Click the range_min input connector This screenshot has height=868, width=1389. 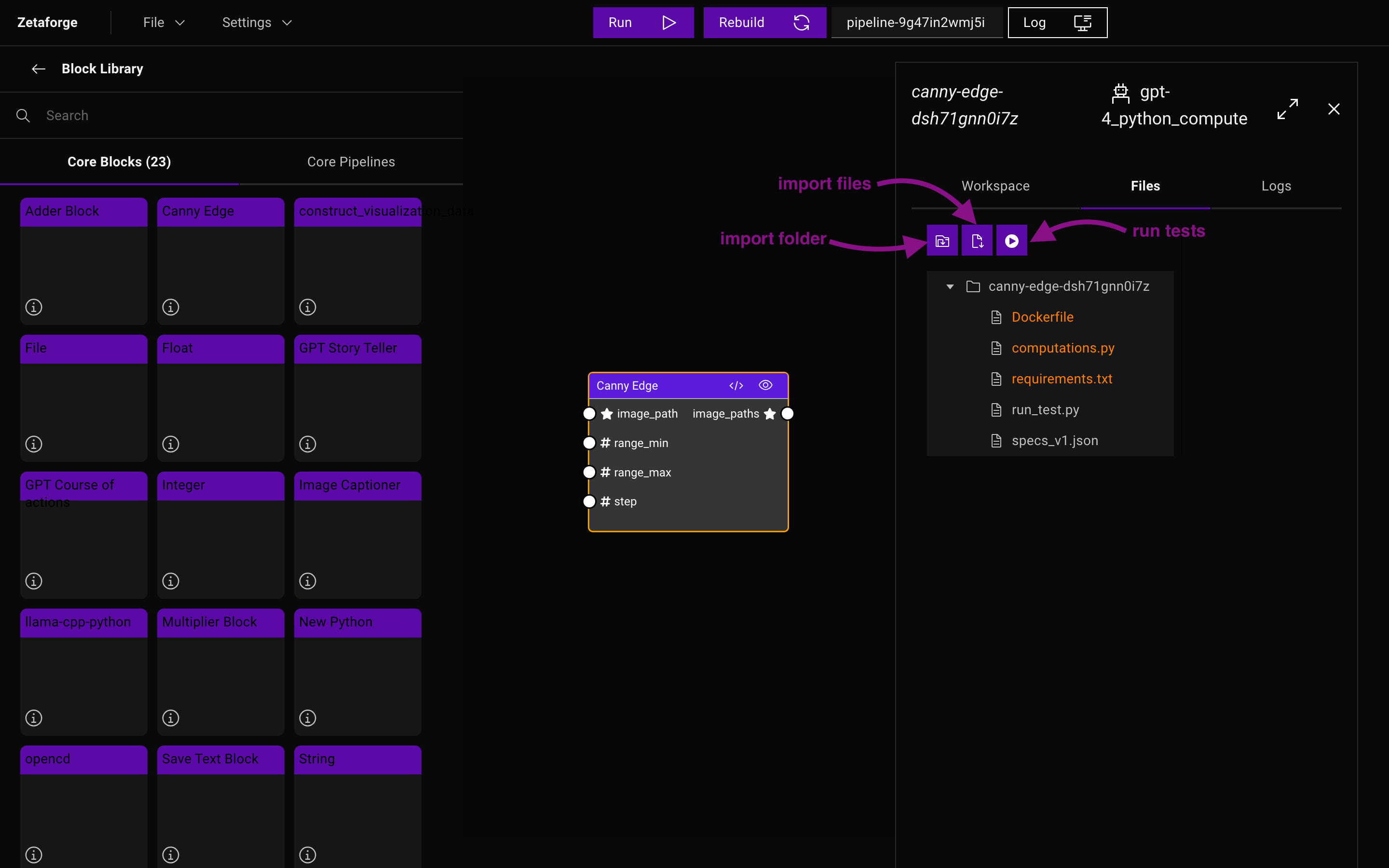589,443
